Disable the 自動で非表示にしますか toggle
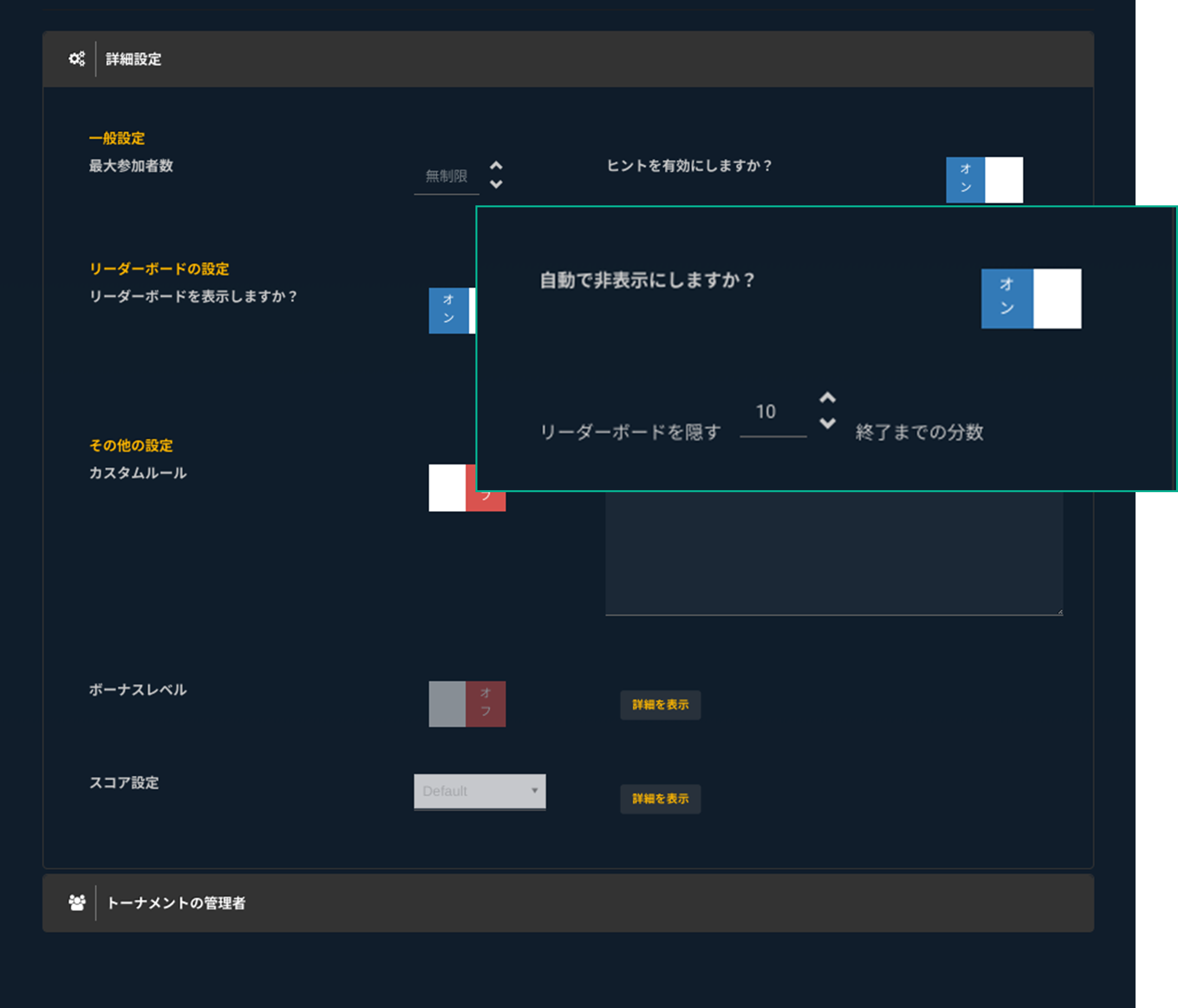 (x=1032, y=299)
